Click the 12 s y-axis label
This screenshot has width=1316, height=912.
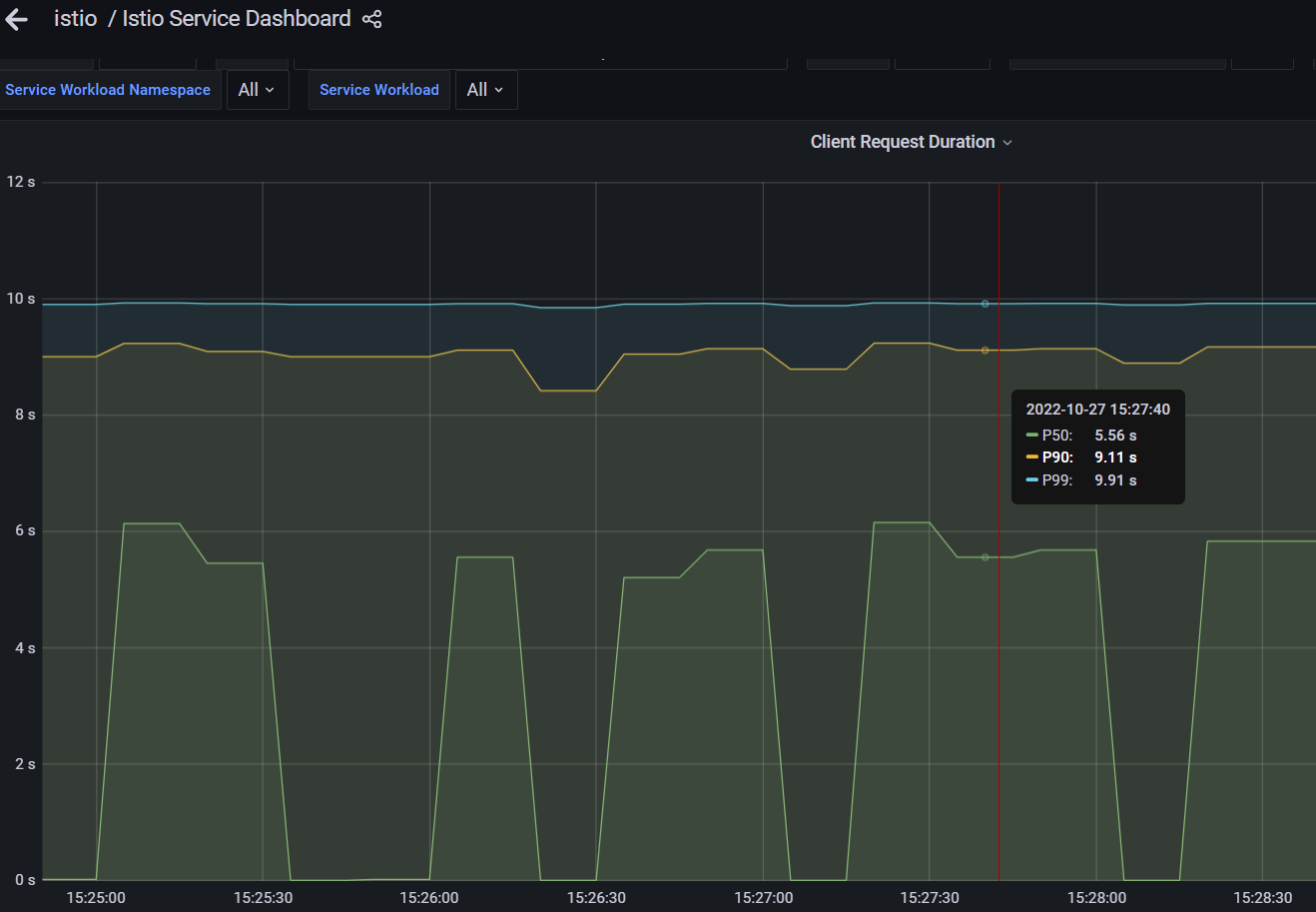[21, 182]
